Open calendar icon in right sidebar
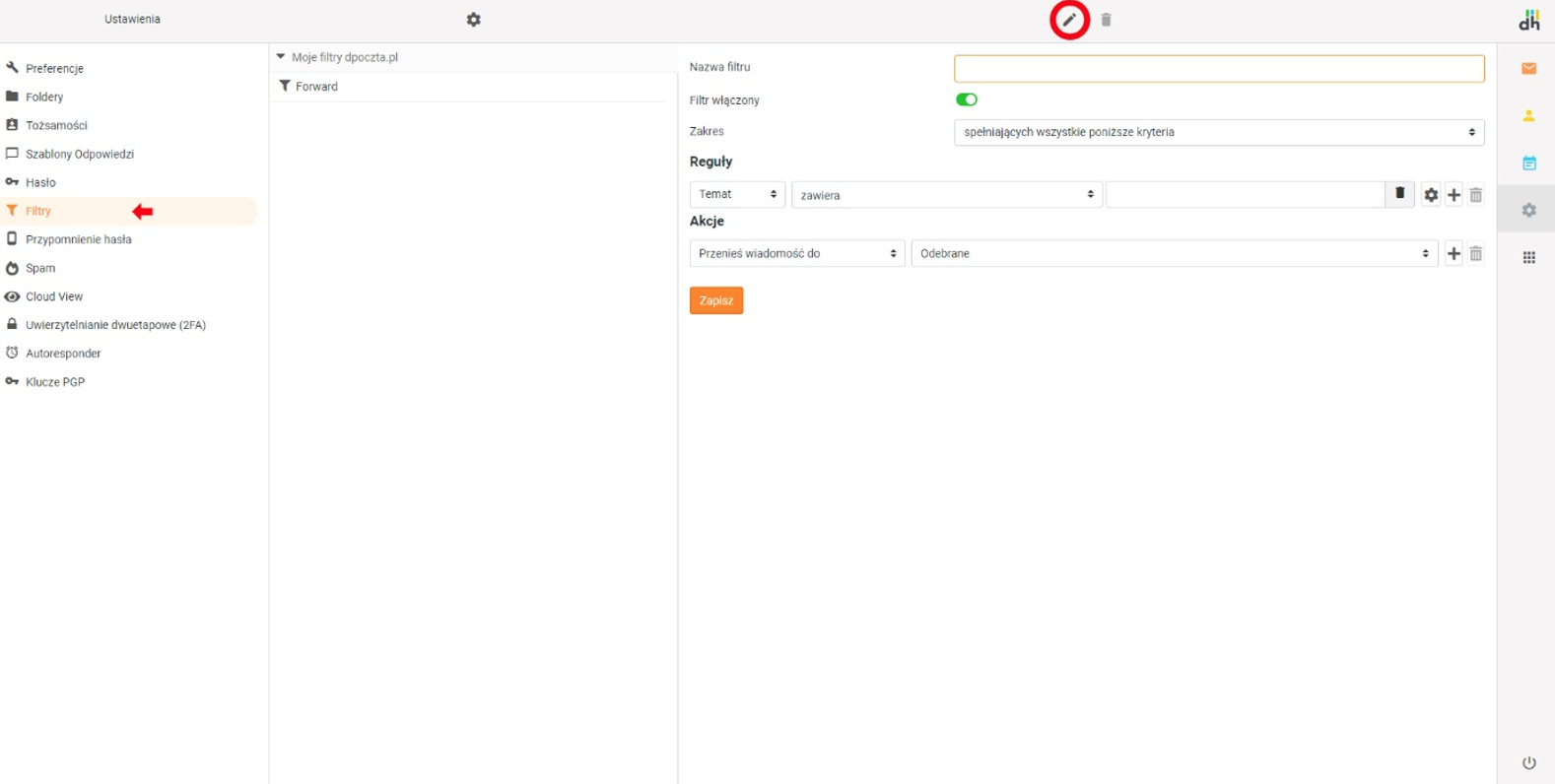 (1528, 163)
